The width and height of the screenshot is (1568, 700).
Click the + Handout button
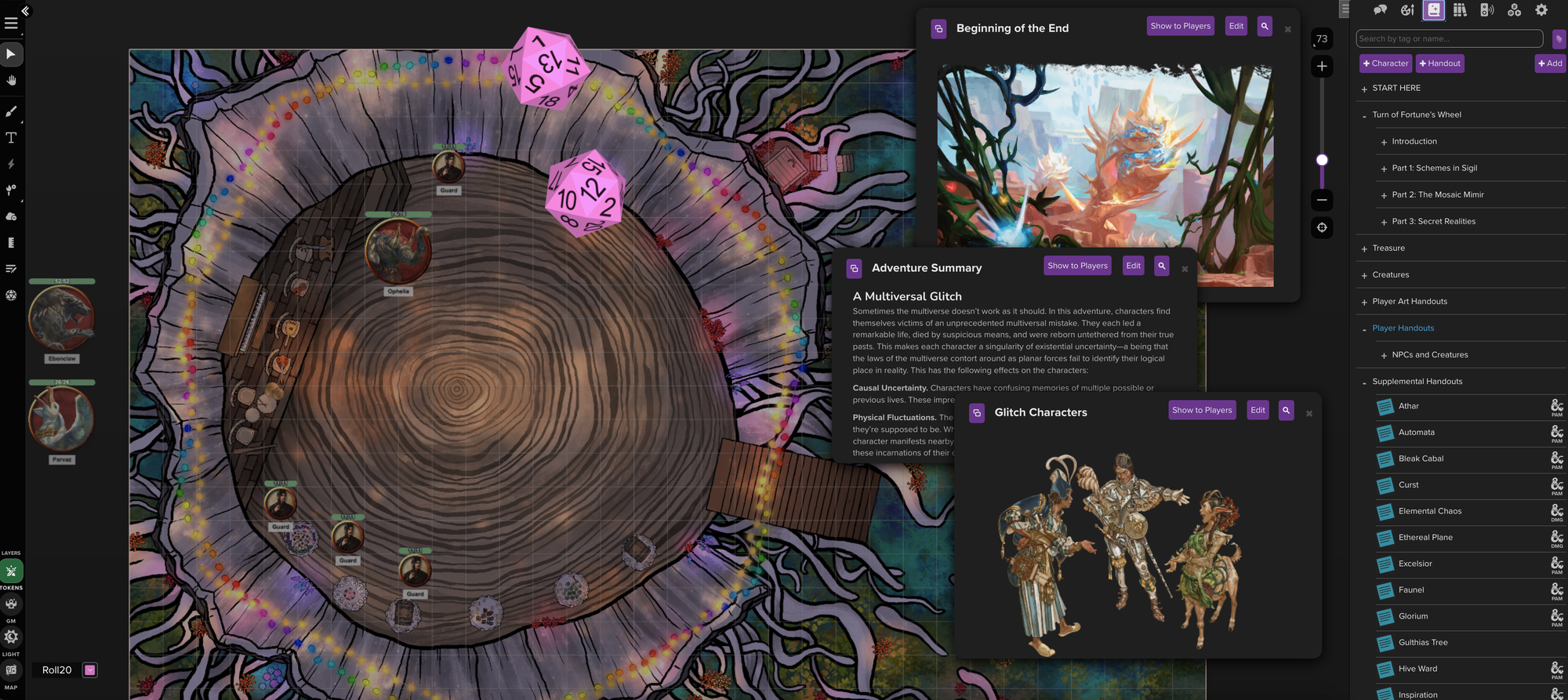1439,63
